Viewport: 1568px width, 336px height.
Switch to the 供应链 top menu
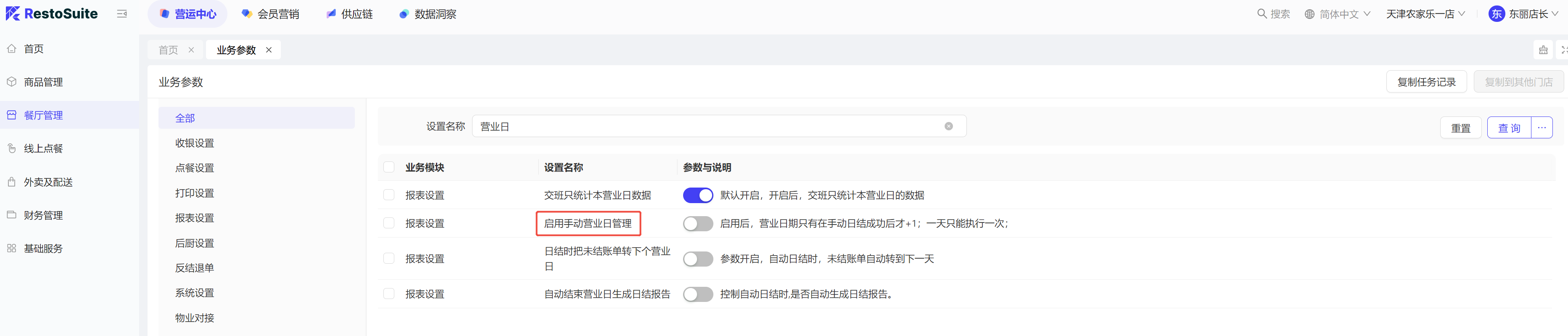349,14
